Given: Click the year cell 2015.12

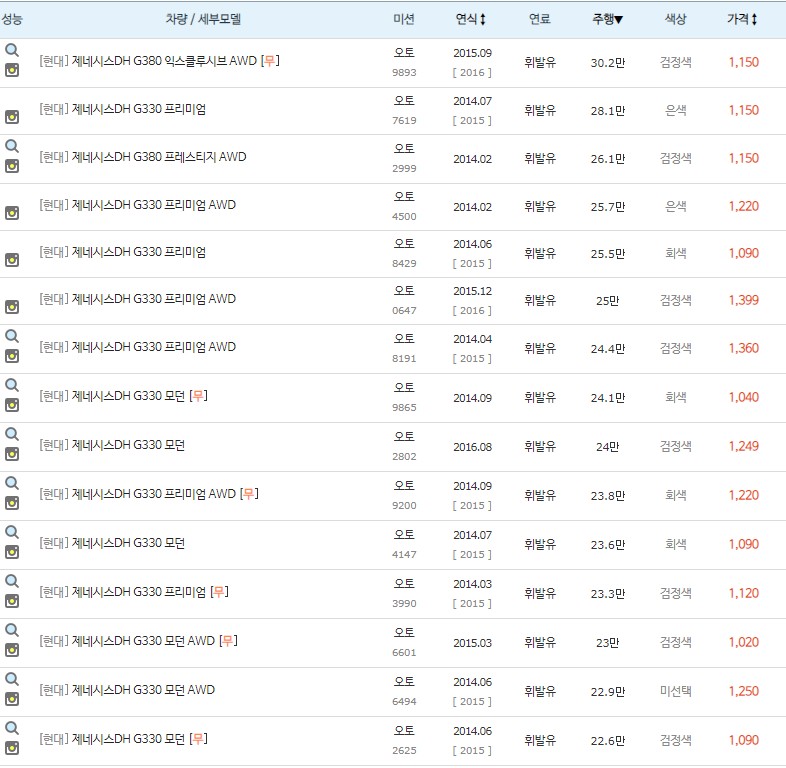Looking at the screenshot, I should tap(473, 291).
